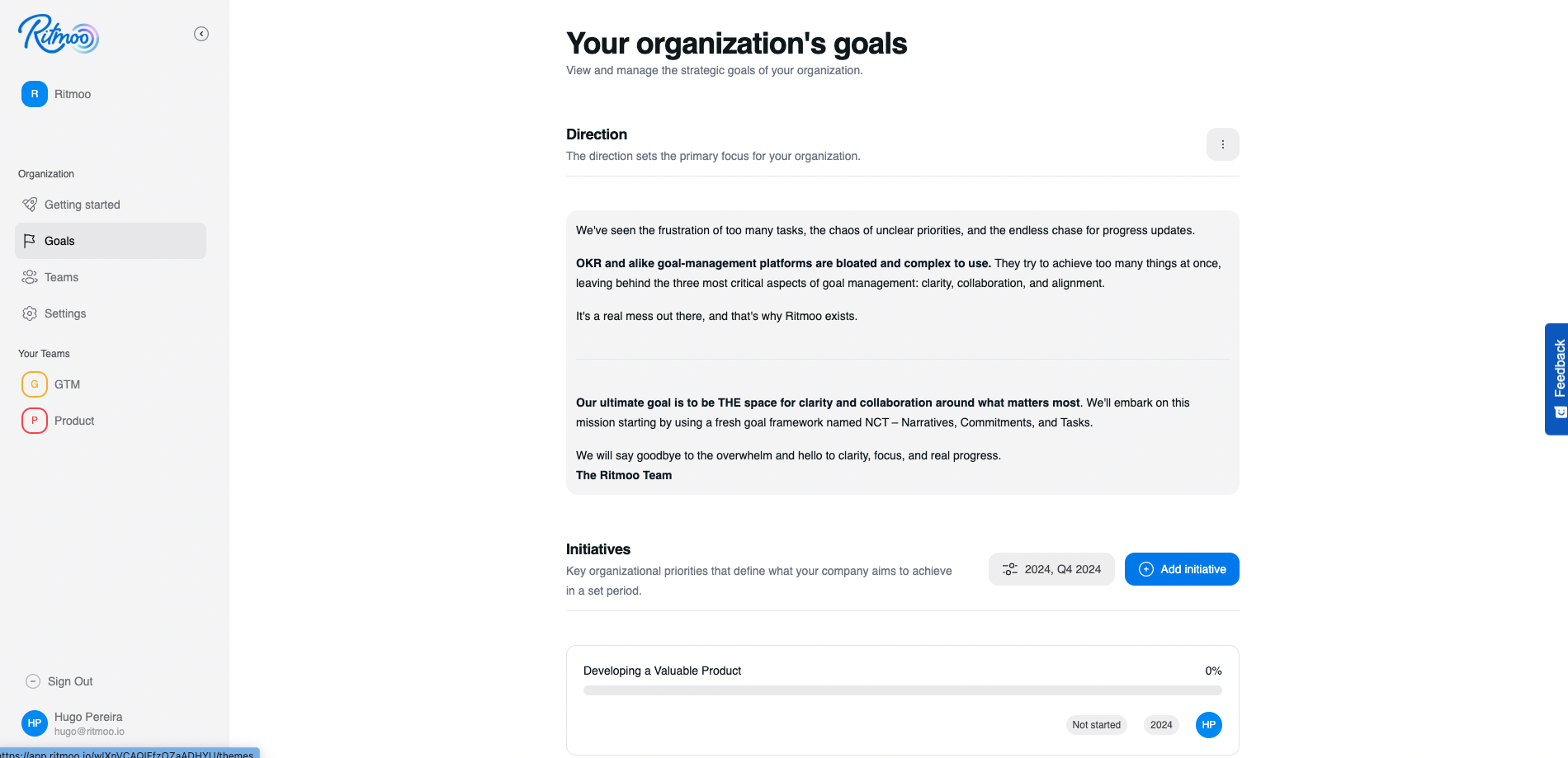Click the initiative progress bar

tap(902, 690)
